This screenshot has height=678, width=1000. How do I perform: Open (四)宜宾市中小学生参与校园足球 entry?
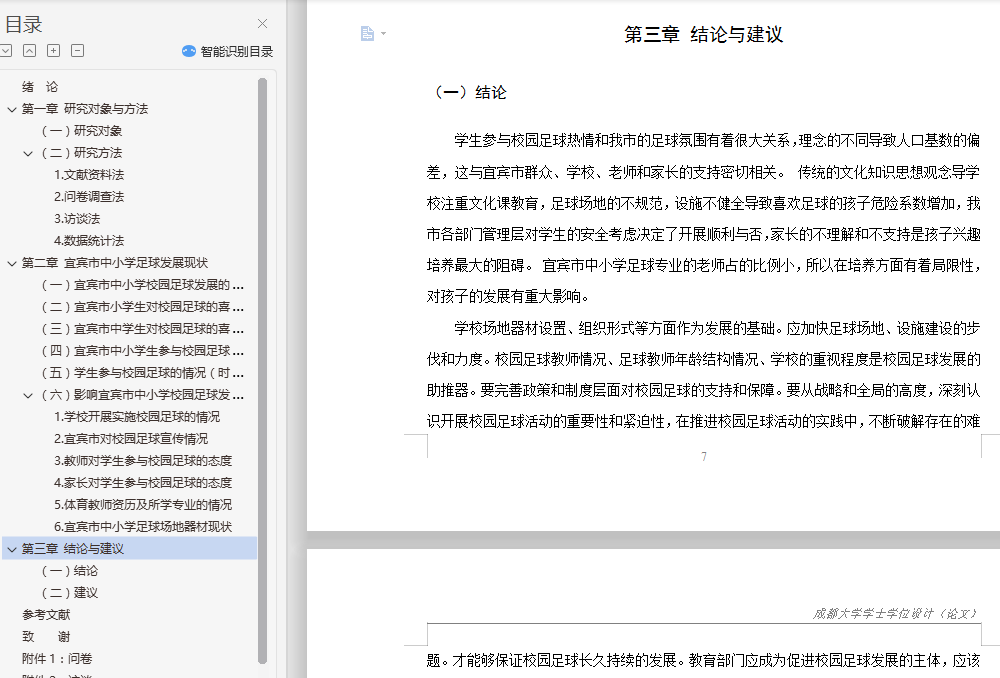click(143, 351)
